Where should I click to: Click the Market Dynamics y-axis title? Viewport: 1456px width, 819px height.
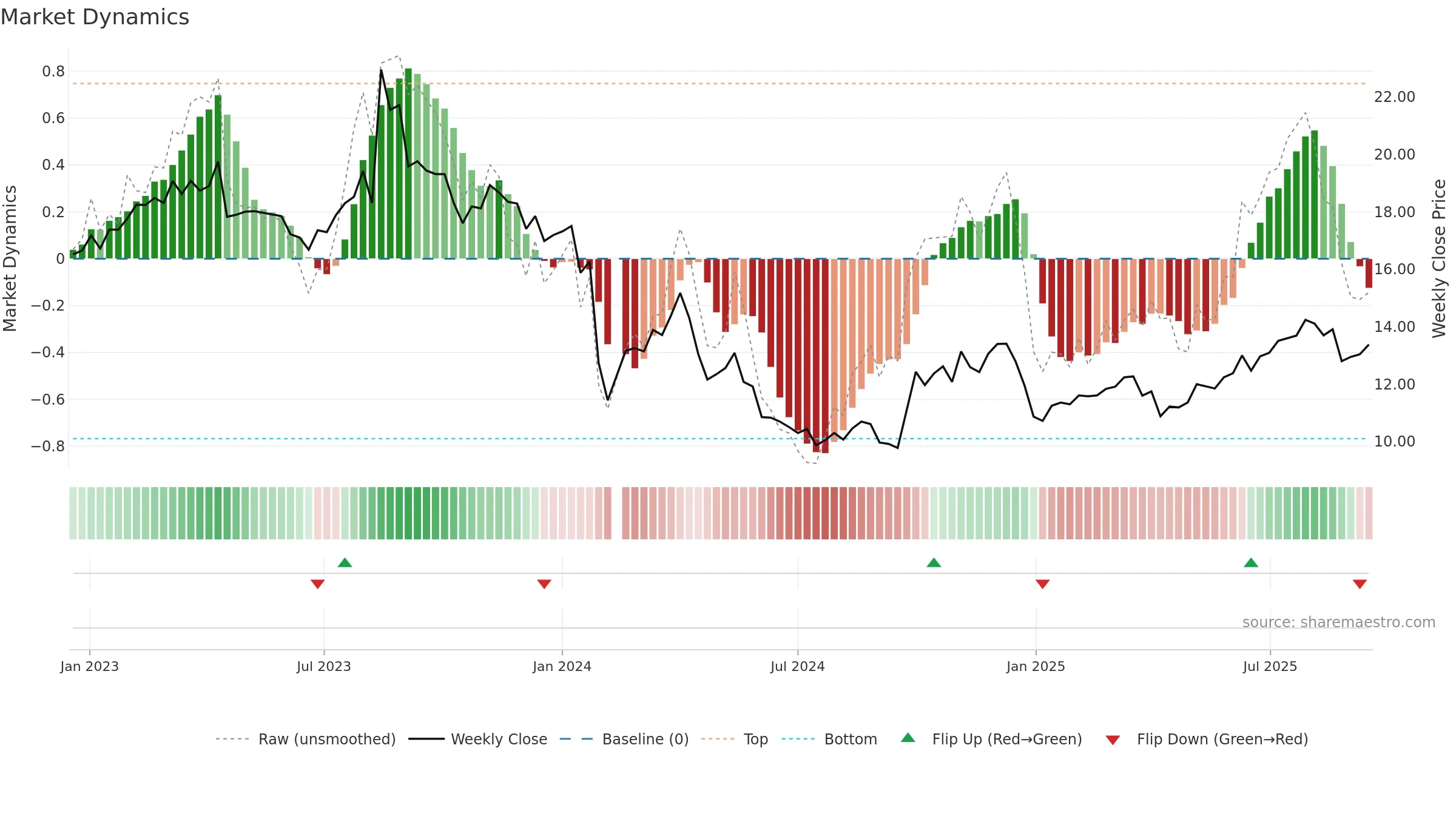(10, 258)
